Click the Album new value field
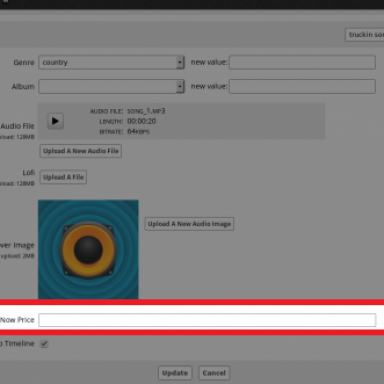The width and height of the screenshot is (384, 384). pyautogui.click(x=302, y=86)
